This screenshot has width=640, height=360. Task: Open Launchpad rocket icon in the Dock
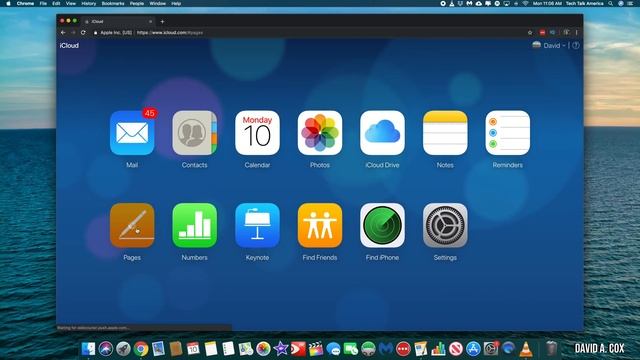123,349
